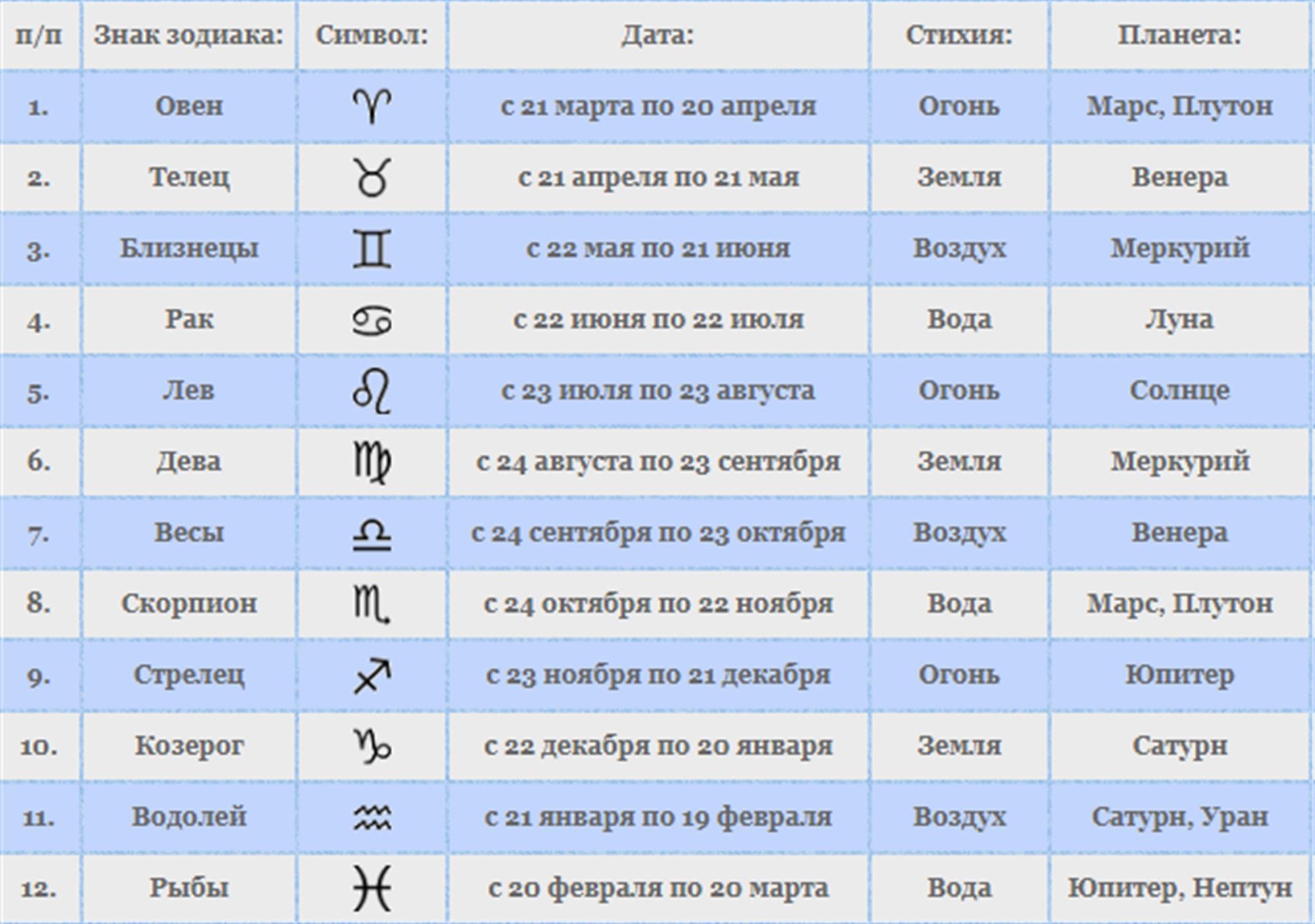Click the Scorpio symbol in row 8

(x=372, y=605)
